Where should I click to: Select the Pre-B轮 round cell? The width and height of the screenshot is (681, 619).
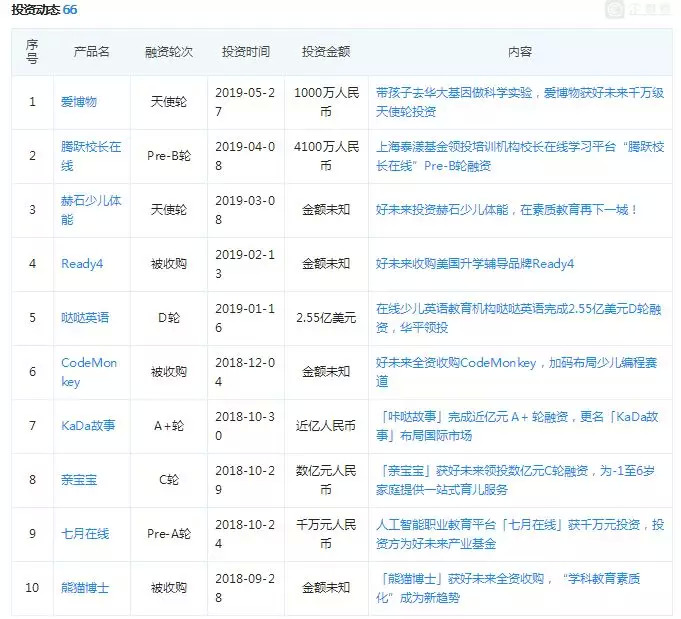click(x=169, y=156)
